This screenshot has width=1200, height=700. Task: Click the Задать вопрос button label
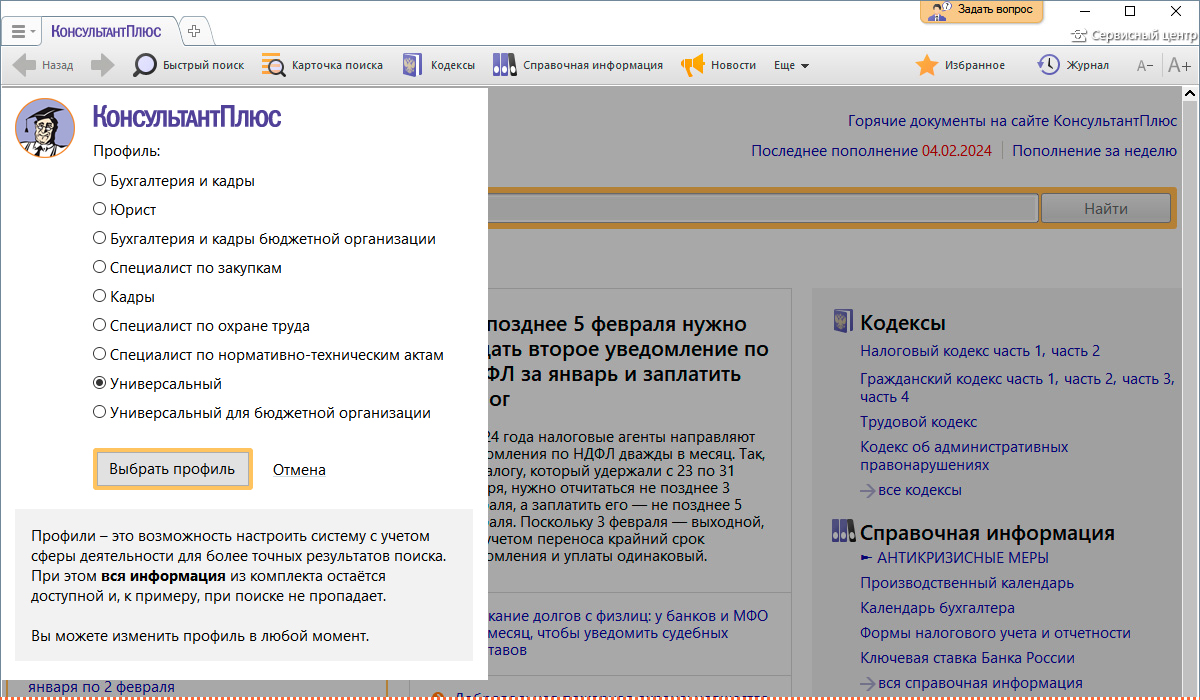click(994, 10)
